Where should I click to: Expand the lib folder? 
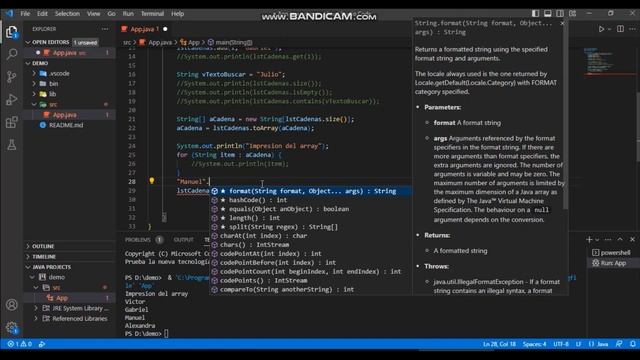pyautogui.click(x=34, y=94)
